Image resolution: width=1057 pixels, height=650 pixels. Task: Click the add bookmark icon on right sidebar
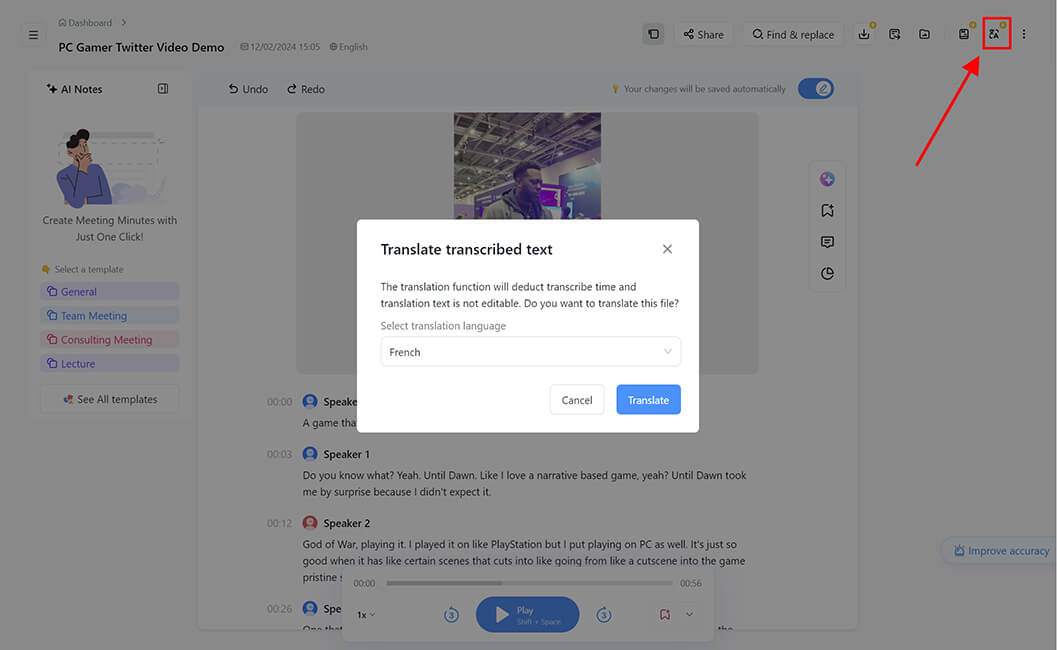(827, 210)
